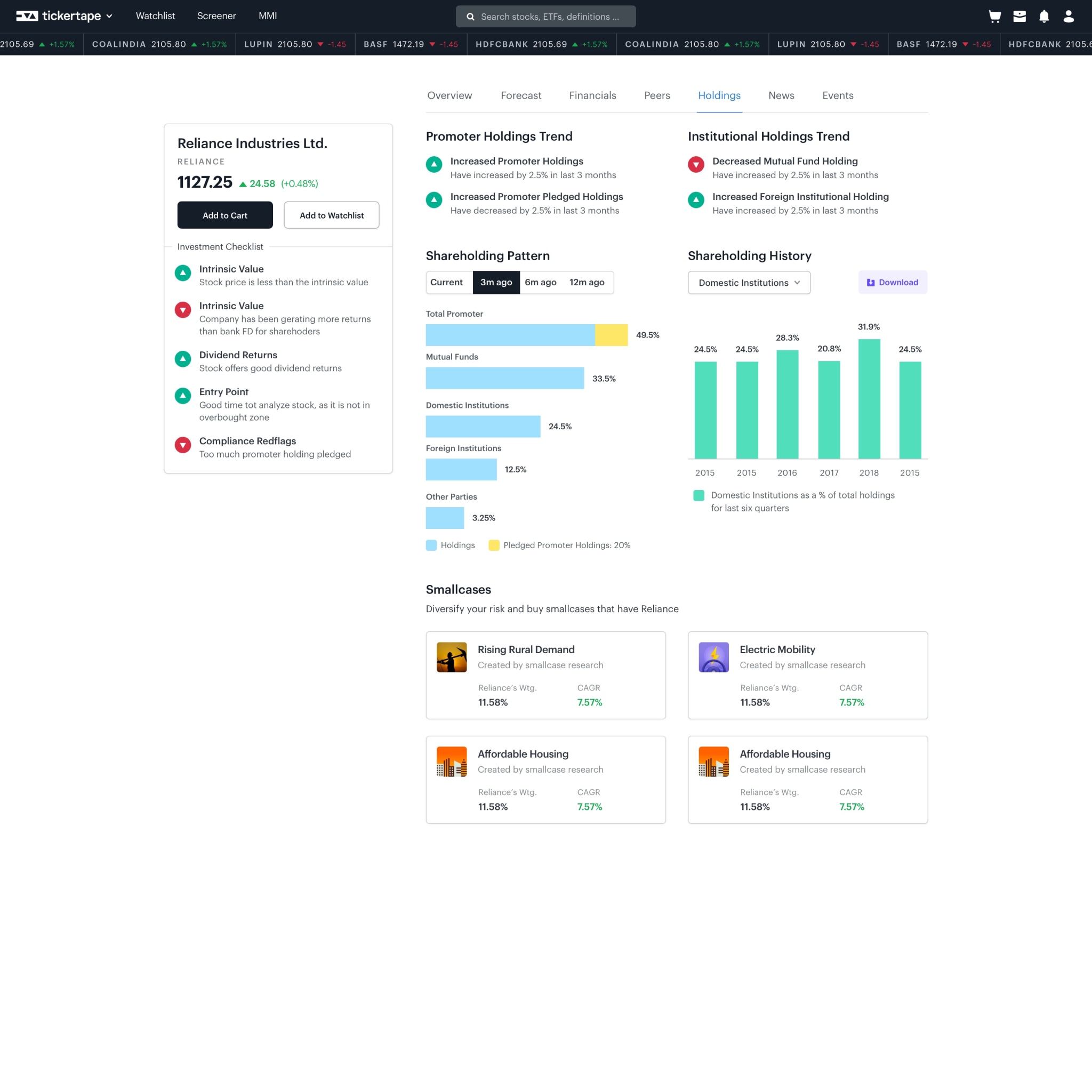Open MMI in top navigation

pyautogui.click(x=268, y=16)
